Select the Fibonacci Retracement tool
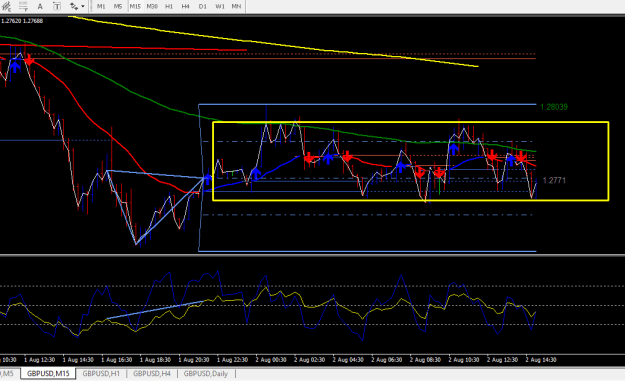Screen dimensions: 625x381 (23, 6)
